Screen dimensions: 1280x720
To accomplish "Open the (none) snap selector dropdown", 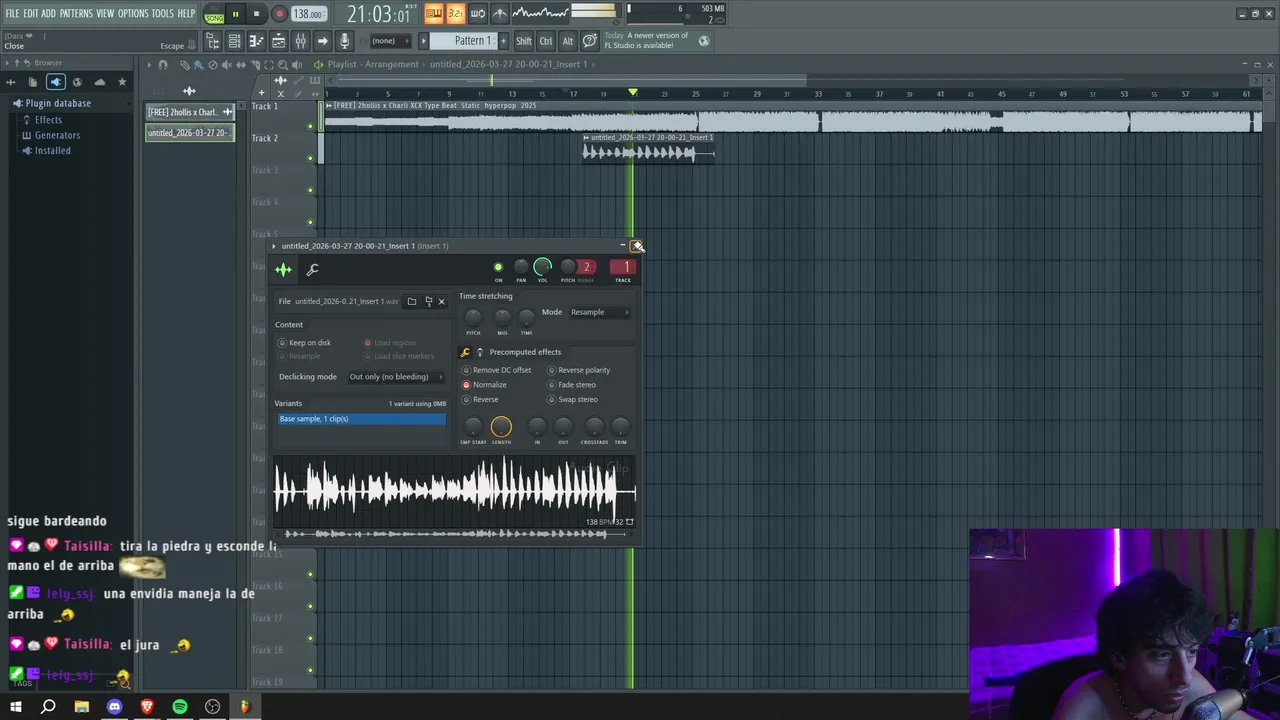I will point(393,41).
